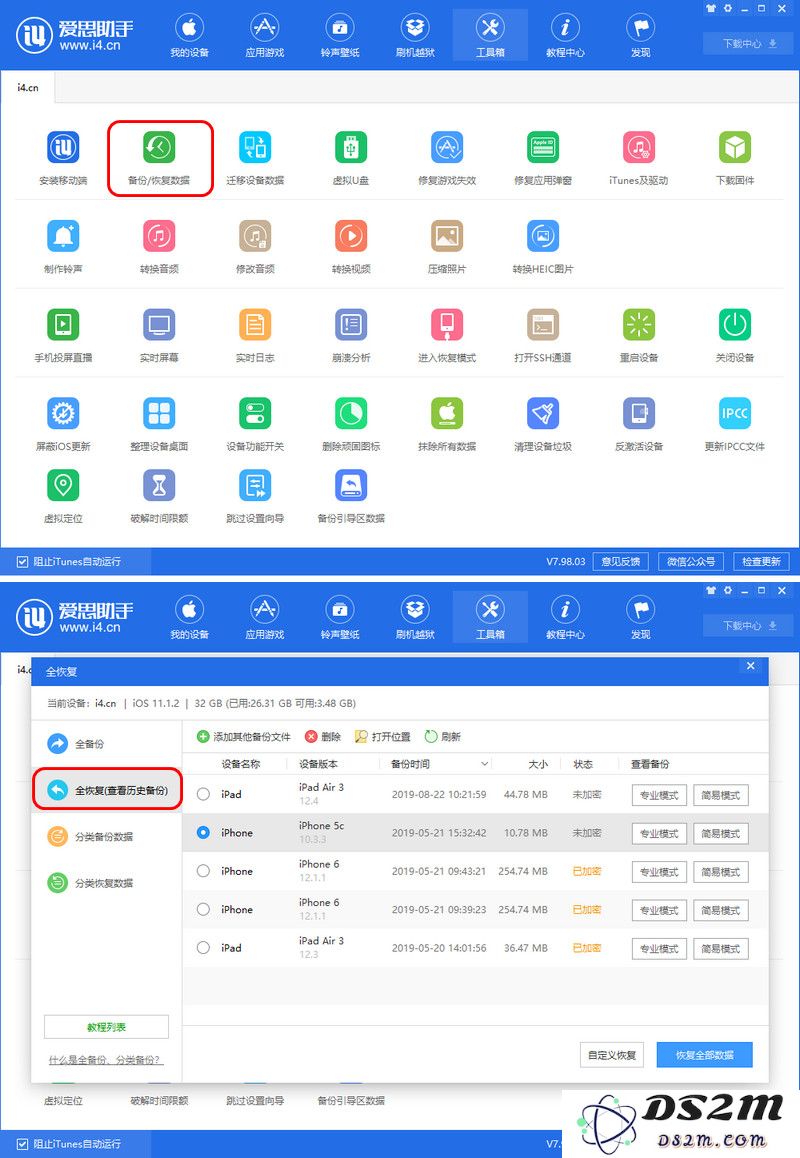
Task: Open 虚拟U盘 tool icon
Action: coord(351,148)
